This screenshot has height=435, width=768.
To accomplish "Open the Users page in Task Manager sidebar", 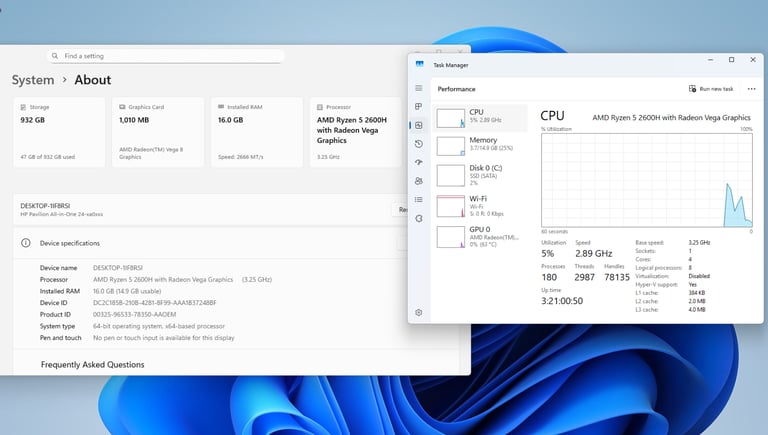I will tap(419, 181).
